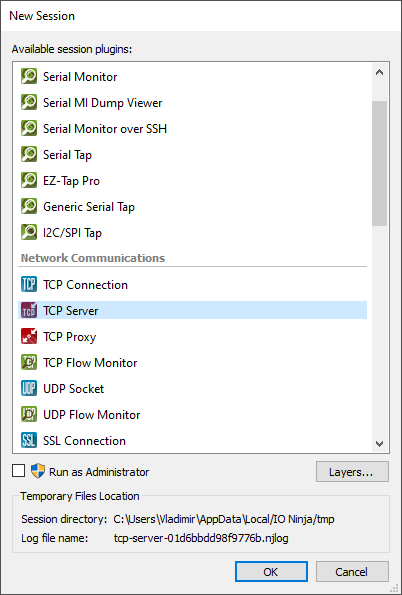Select the SSL Connection icon

pyautogui.click(x=29, y=441)
